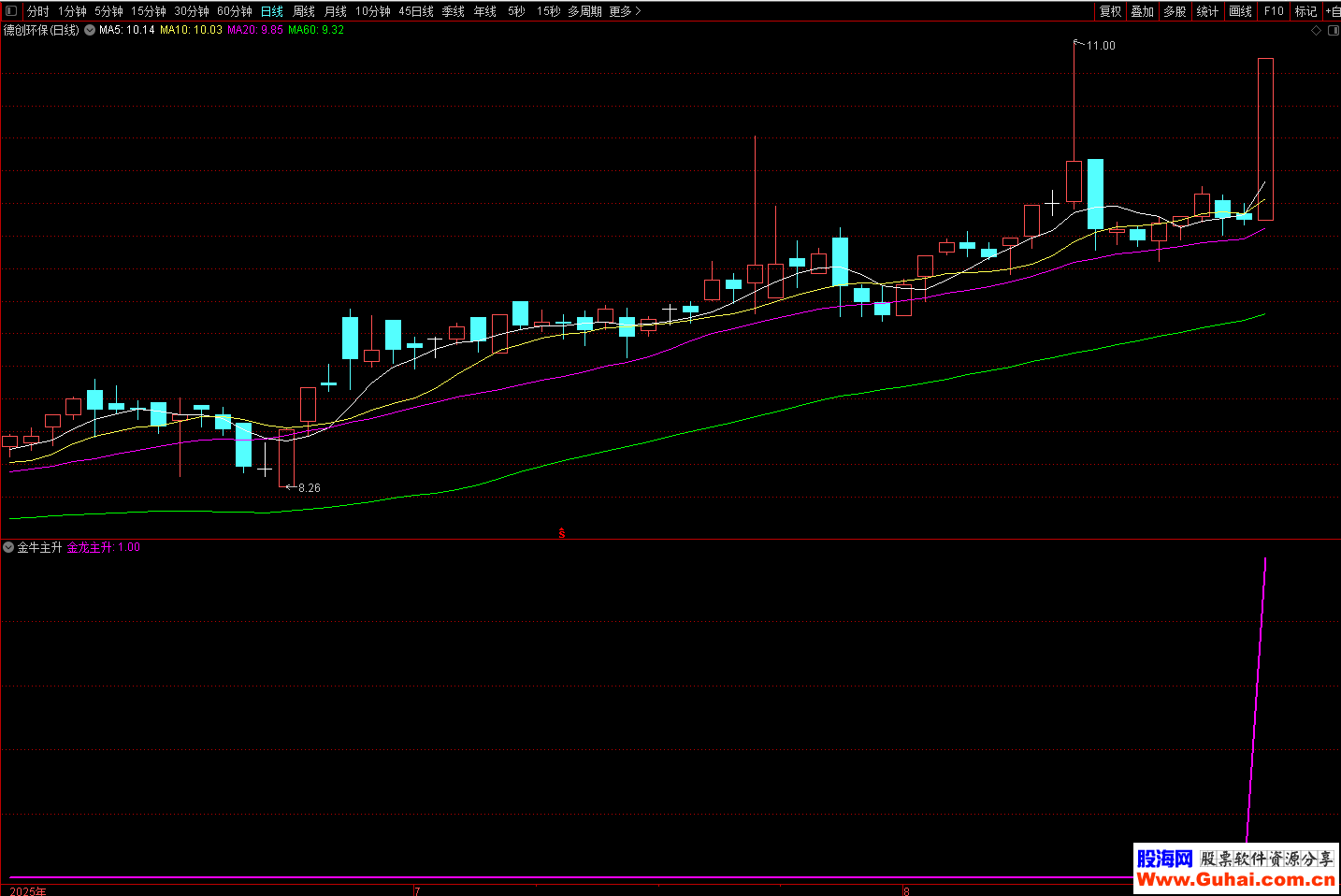Click the 8.26 low price label
The height and width of the screenshot is (896, 1341).
pos(309,487)
